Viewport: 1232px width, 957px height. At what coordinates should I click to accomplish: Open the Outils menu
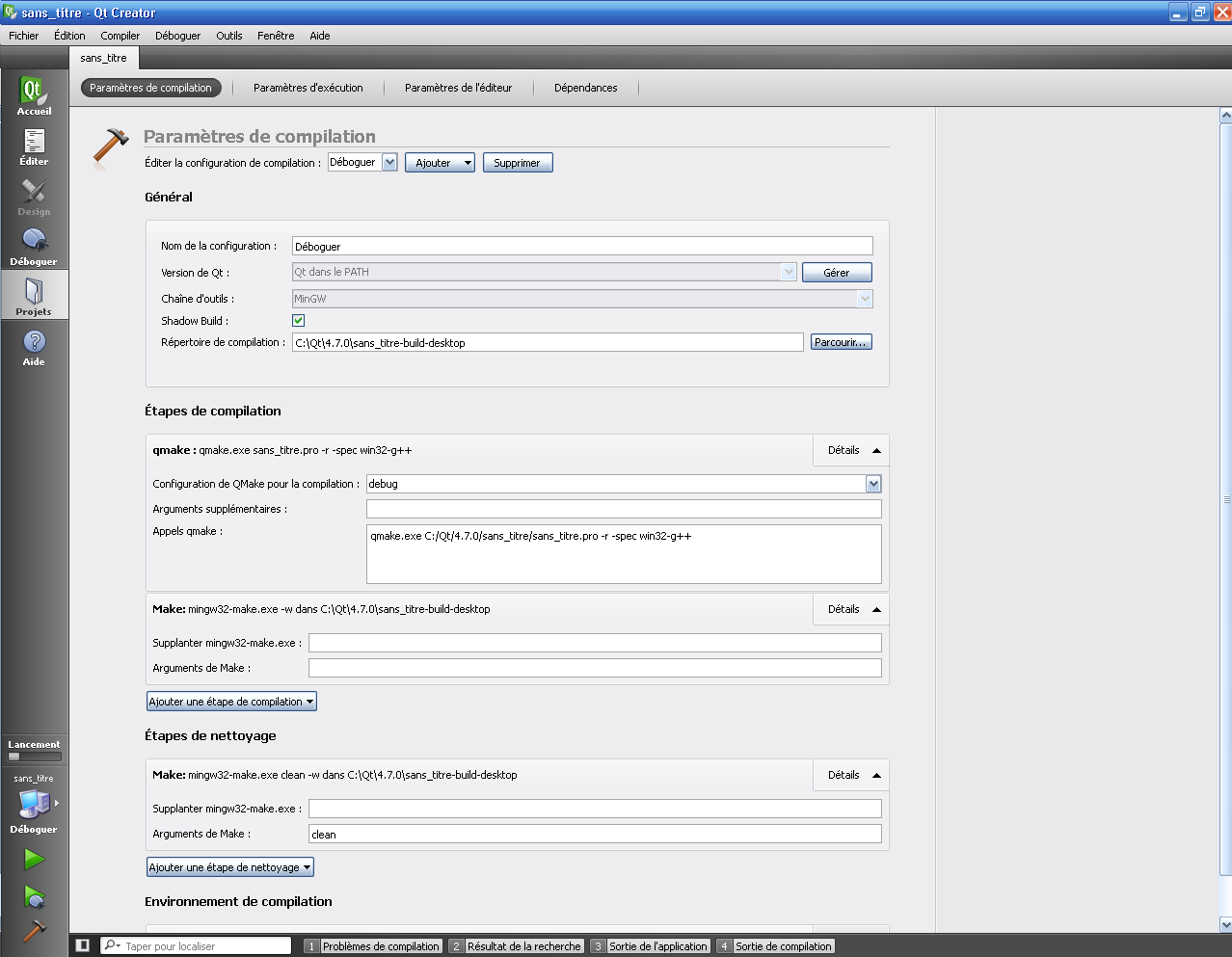[229, 36]
